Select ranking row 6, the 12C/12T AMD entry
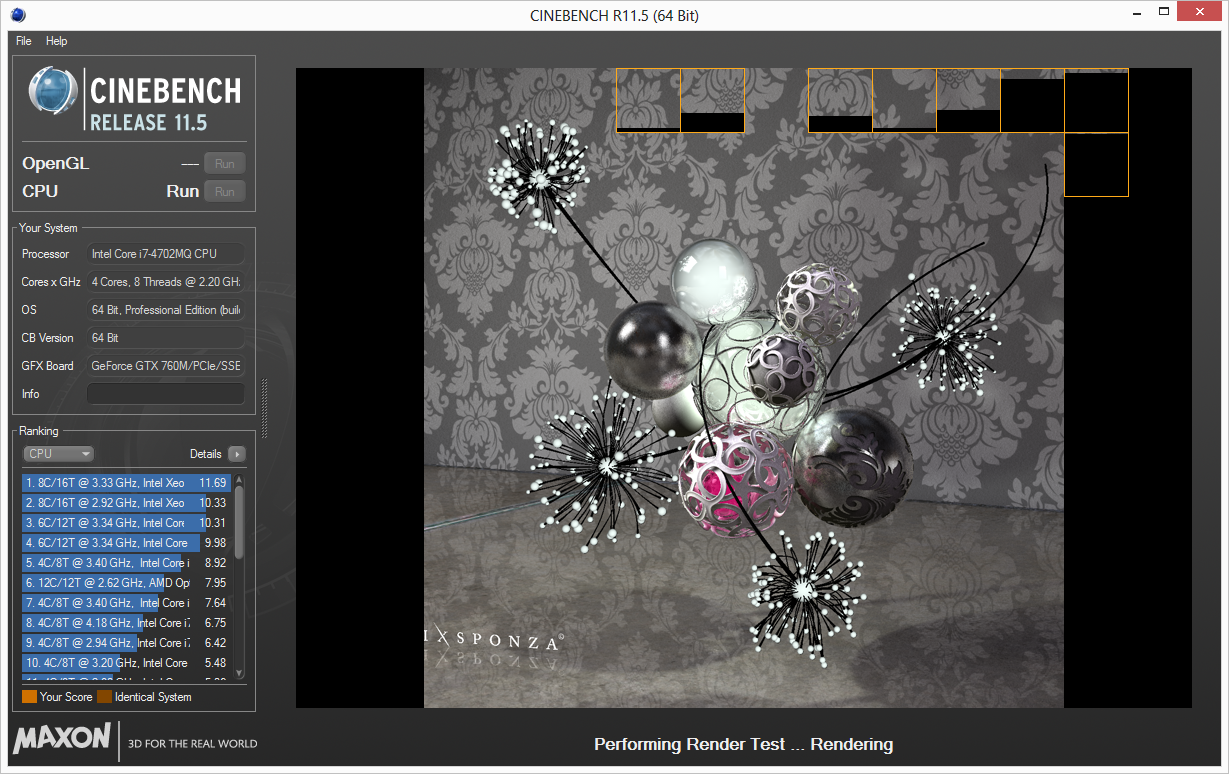Screen dimensions: 1229x774 [127, 583]
